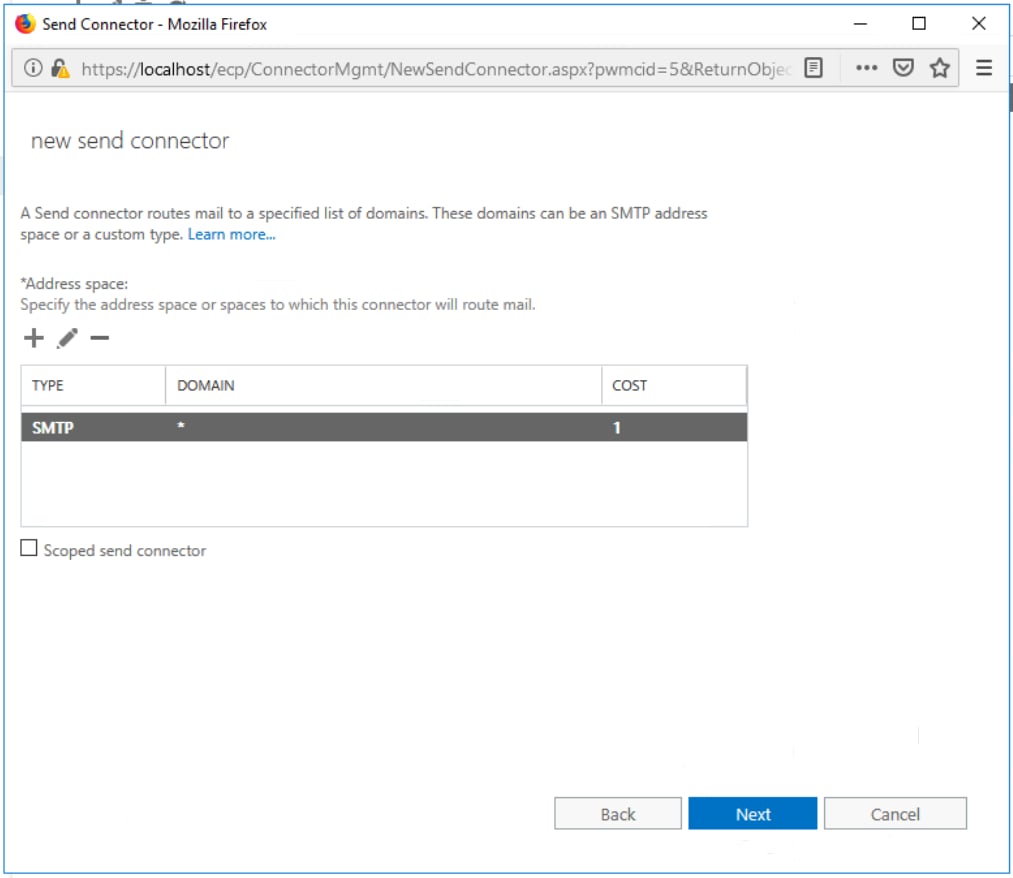Open the site information icon in the address bar
The height and width of the screenshot is (878, 1013).
[33, 68]
